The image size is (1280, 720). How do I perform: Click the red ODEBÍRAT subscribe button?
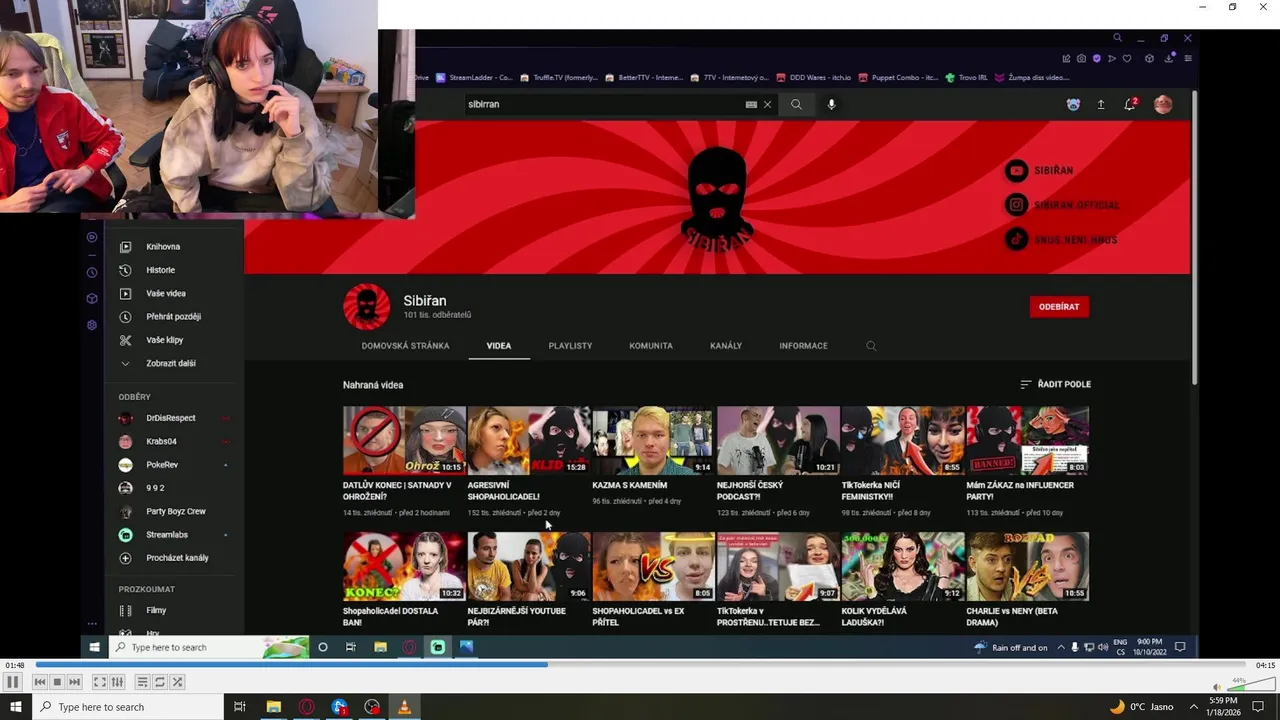coord(1059,307)
